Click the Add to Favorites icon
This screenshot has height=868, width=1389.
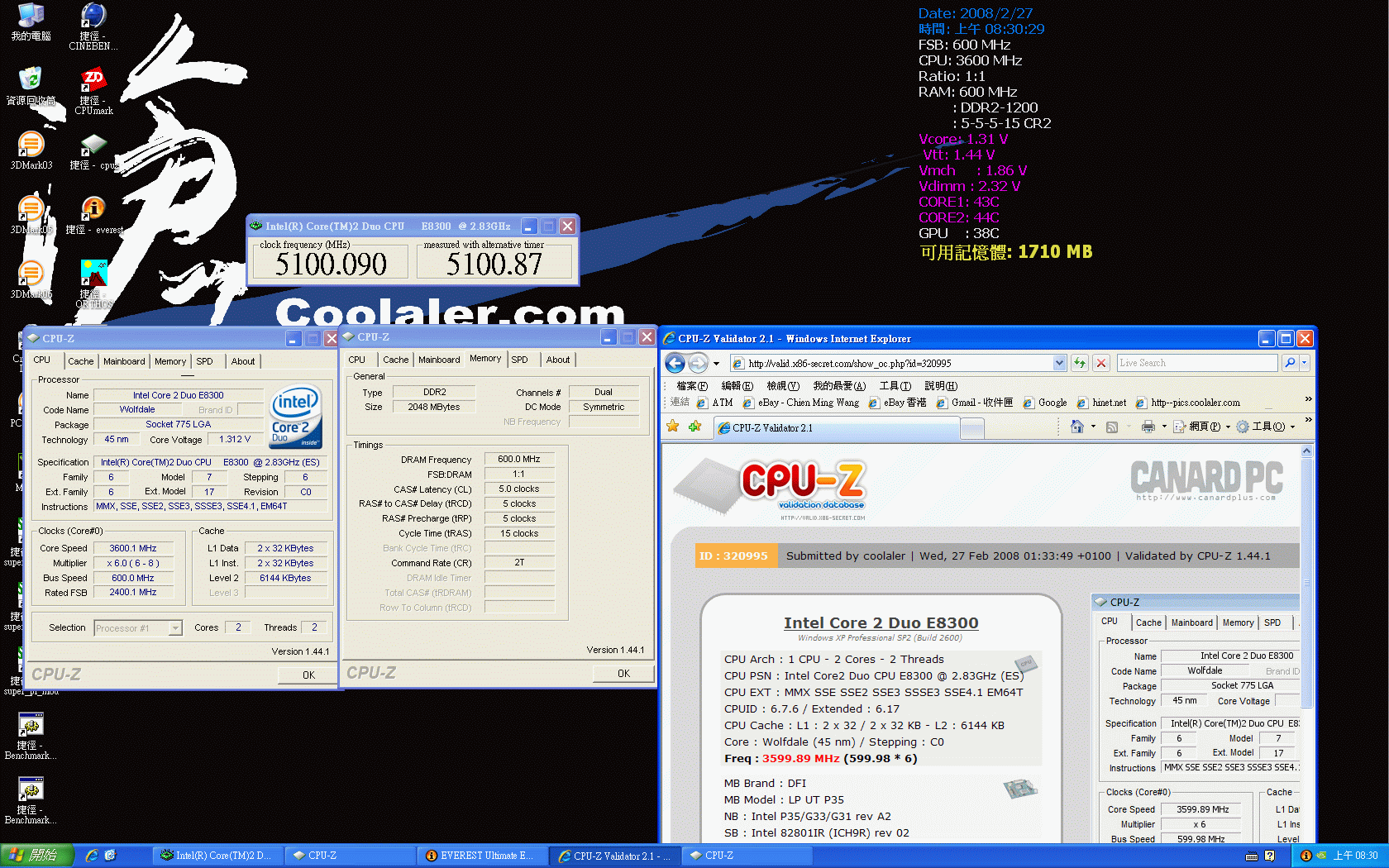tap(695, 427)
